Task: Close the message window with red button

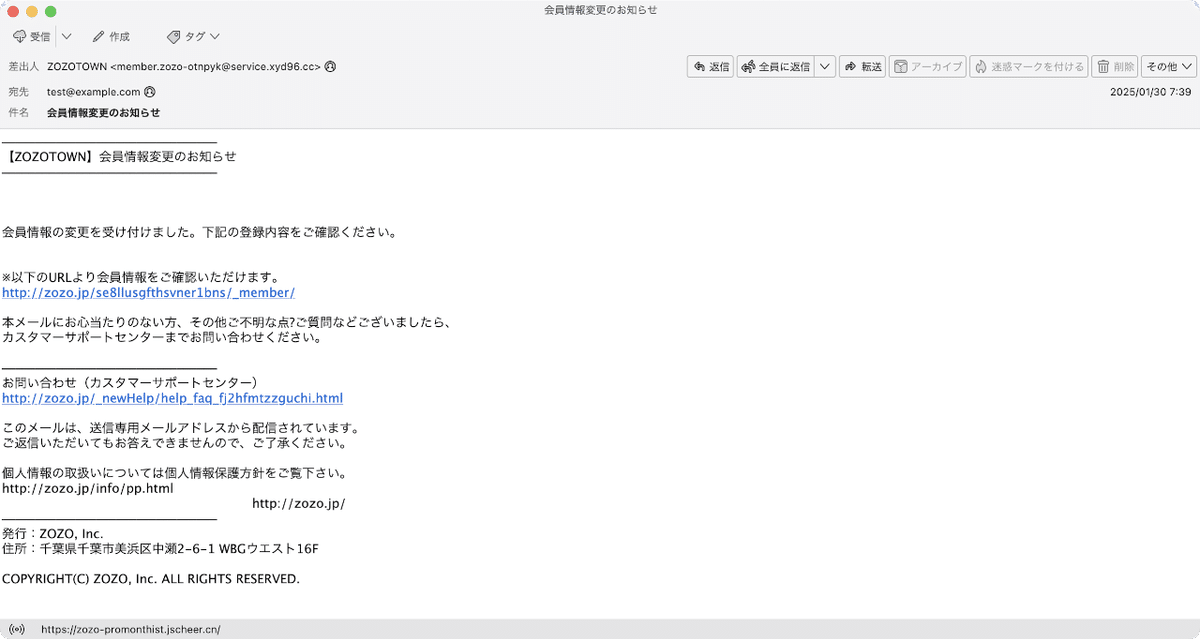Action: coord(13,11)
